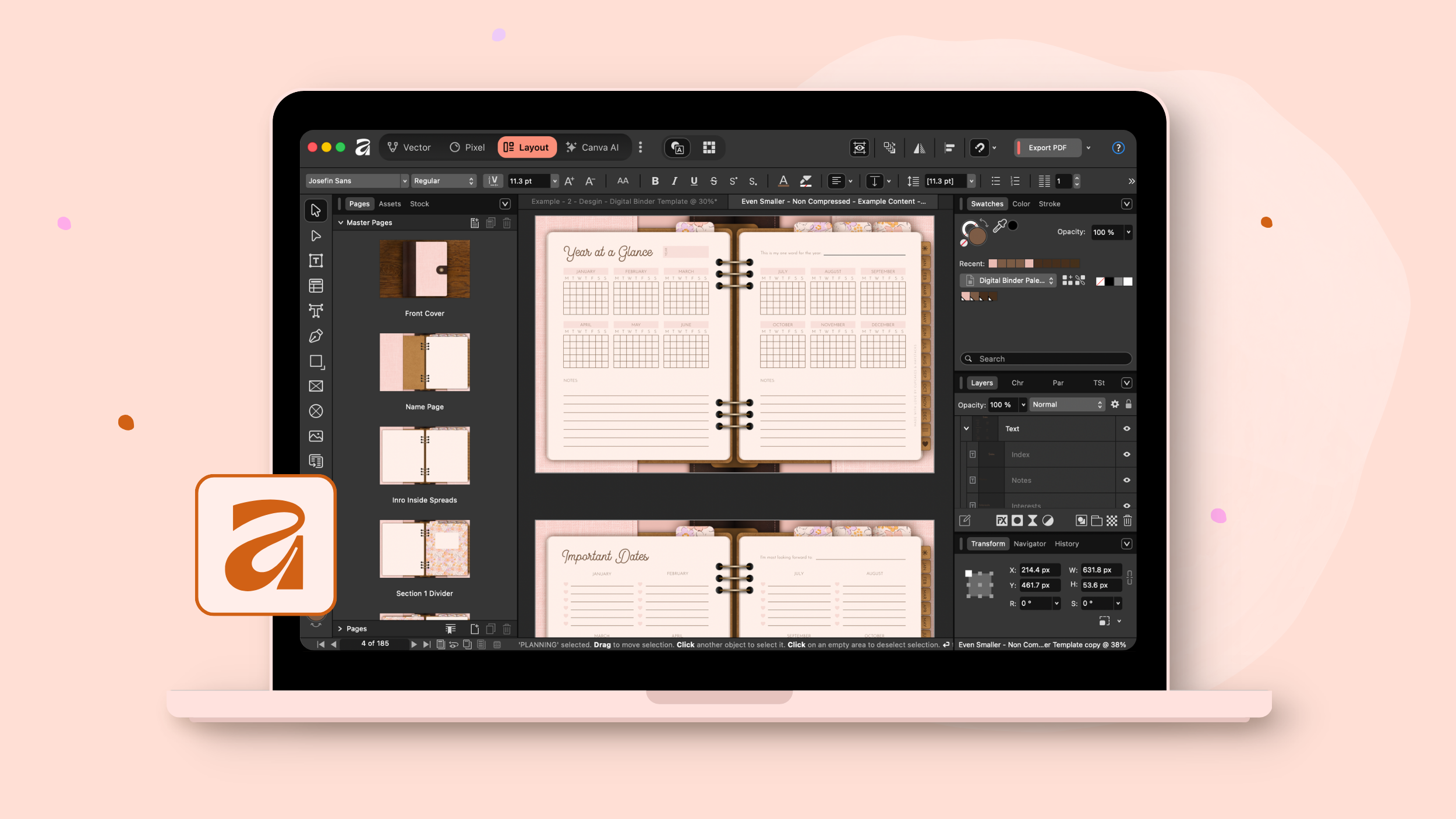Click the flip horizontal icon
The width and height of the screenshot is (1456, 819).
tap(919, 148)
